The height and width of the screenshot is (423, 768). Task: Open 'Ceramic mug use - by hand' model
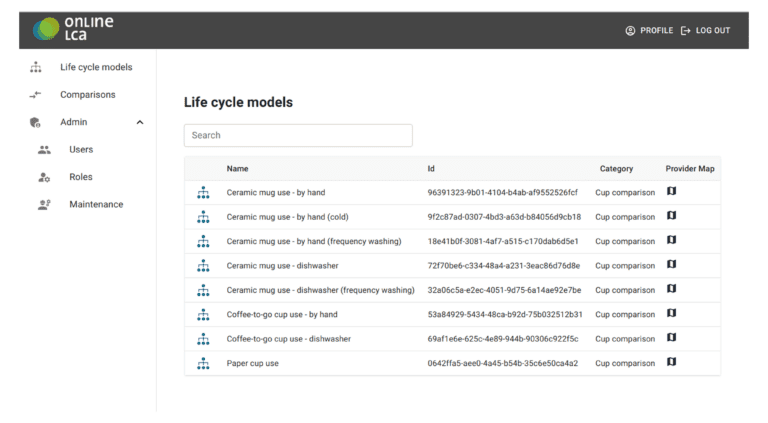coord(276,192)
